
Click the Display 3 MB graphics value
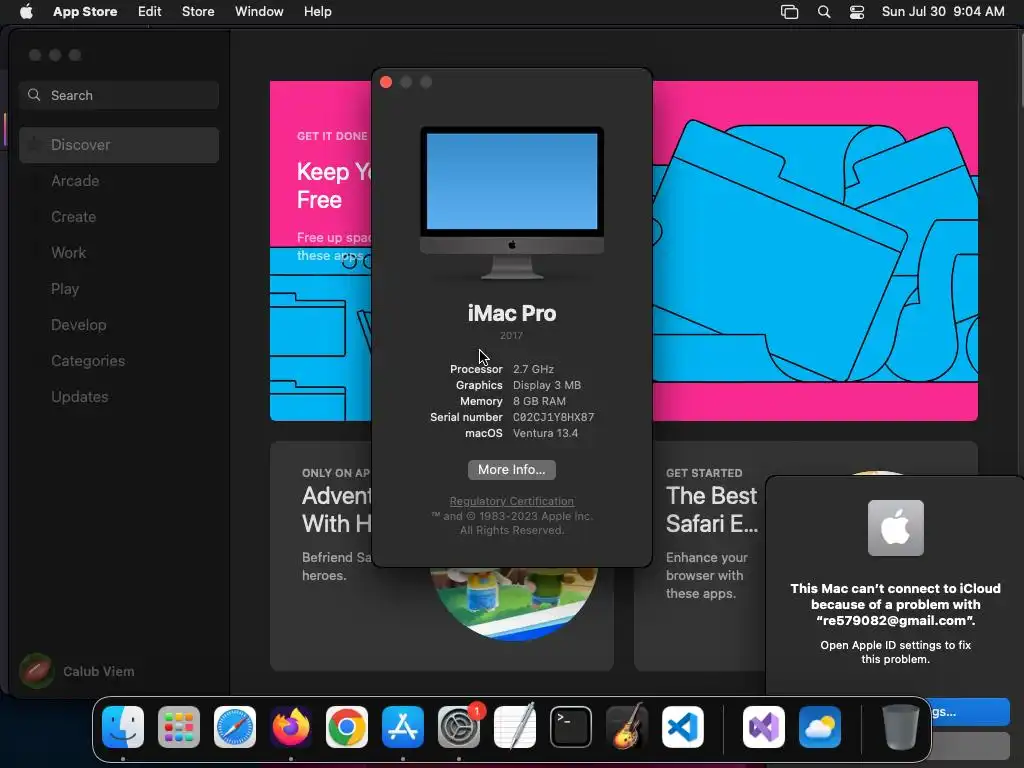(547, 385)
